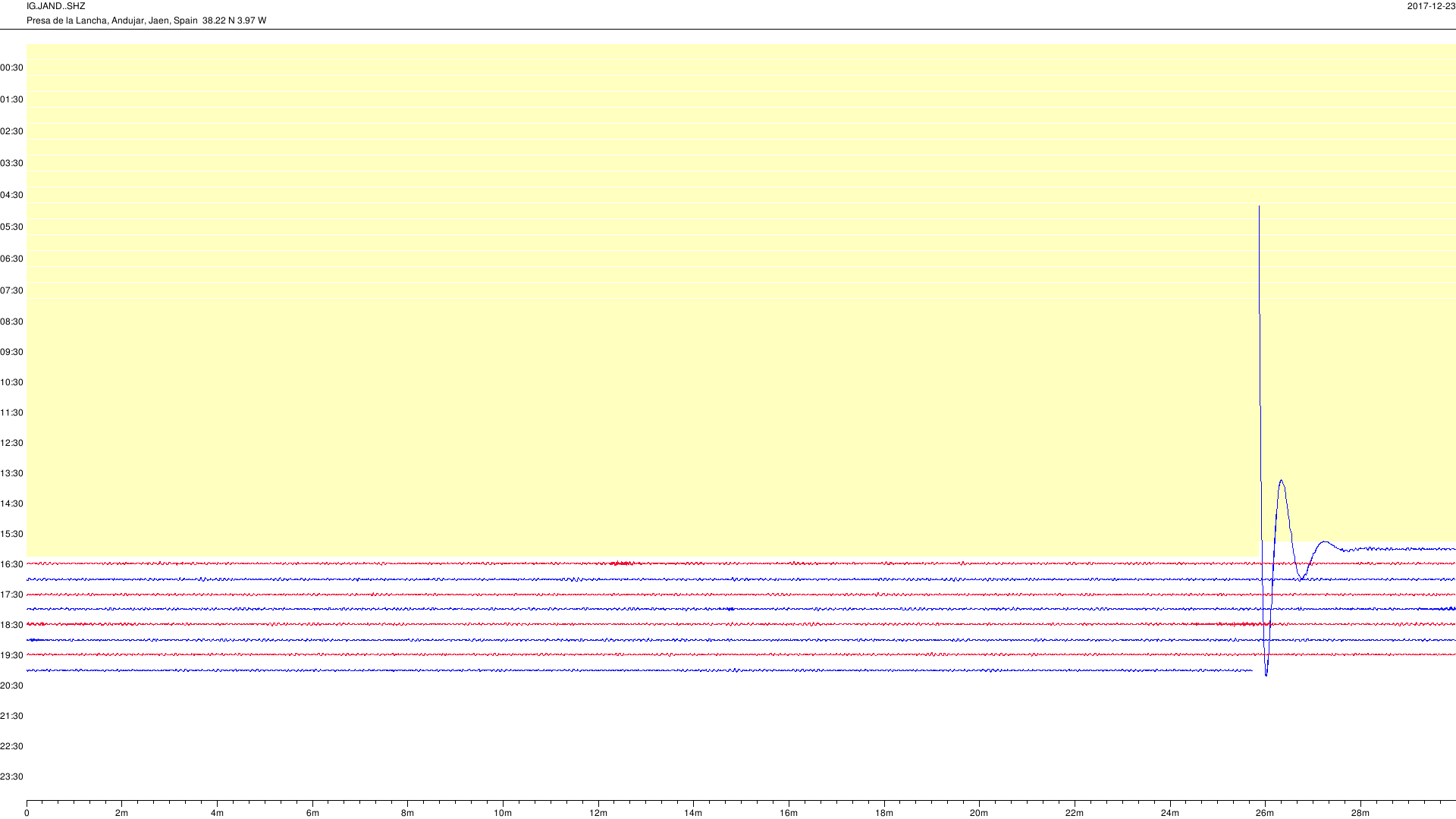Click the 00:30 time row label
The image size is (1456, 819).
[11, 67]
